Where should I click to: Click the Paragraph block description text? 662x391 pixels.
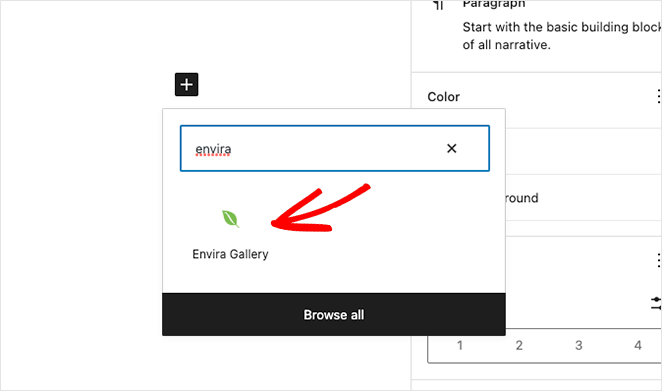562,36
